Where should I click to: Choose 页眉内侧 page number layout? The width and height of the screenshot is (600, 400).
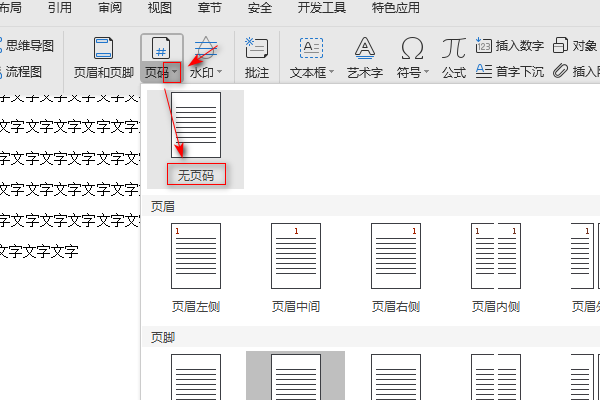(x=496, y=256)
